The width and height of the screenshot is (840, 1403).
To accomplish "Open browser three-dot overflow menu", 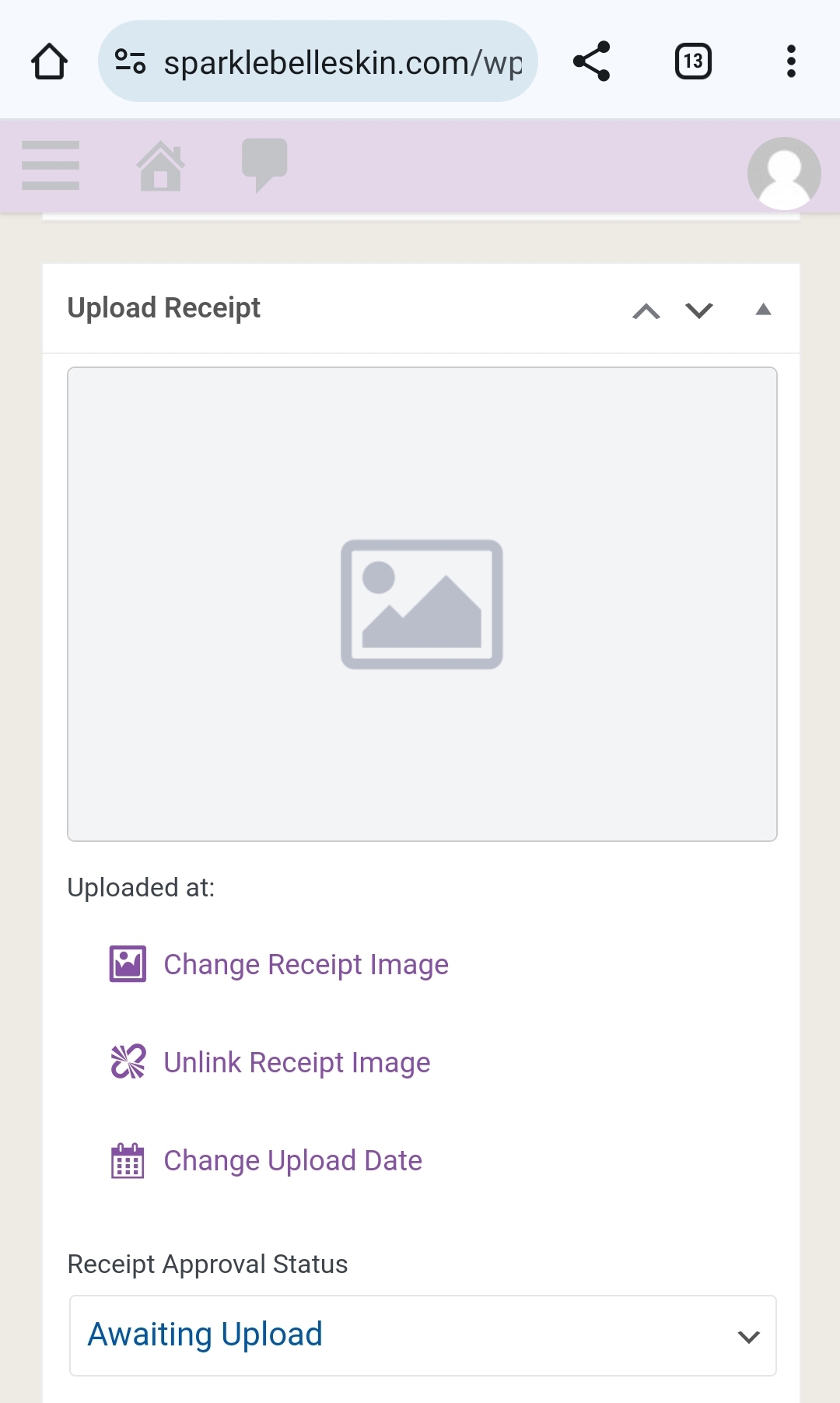I will tap(791, 61).
